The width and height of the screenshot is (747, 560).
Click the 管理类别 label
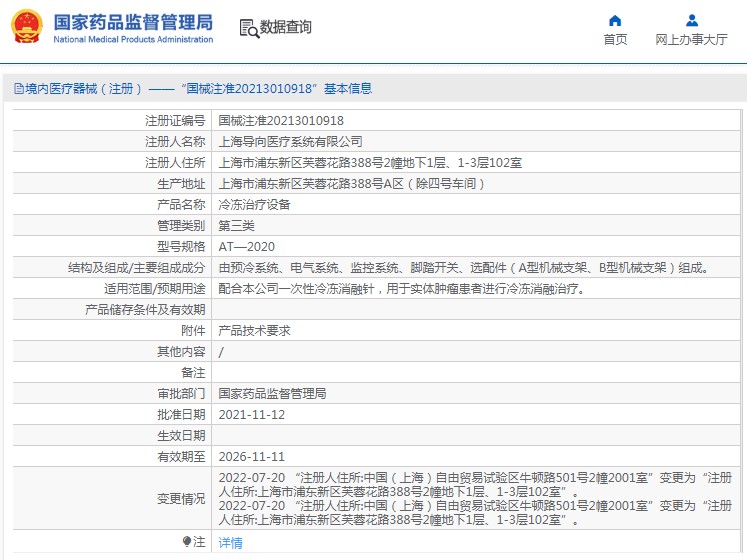(x=181, y=225)
